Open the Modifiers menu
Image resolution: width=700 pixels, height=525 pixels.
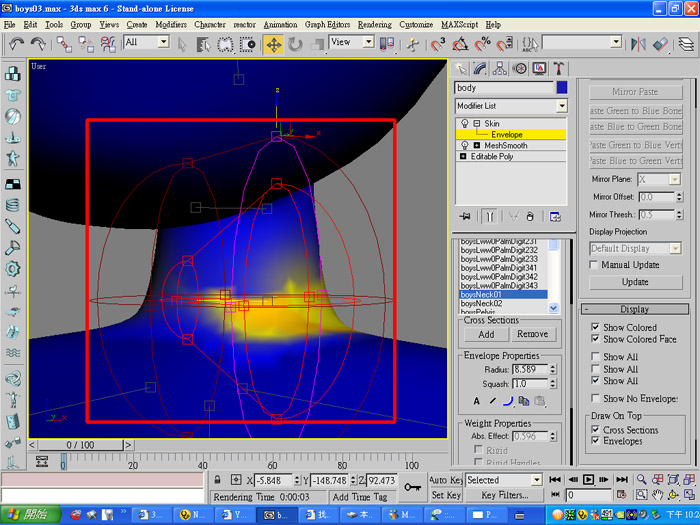(x=171, y=25)
